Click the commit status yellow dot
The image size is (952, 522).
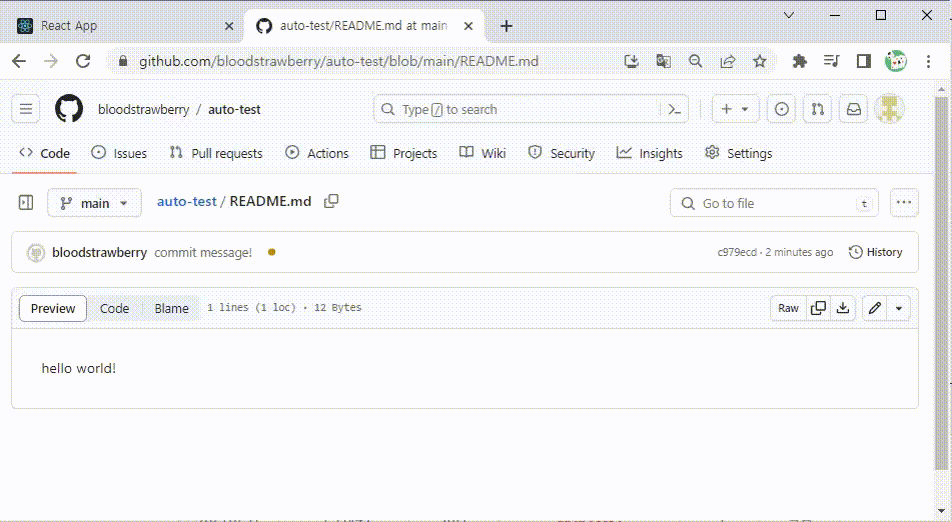pos(271,252)
